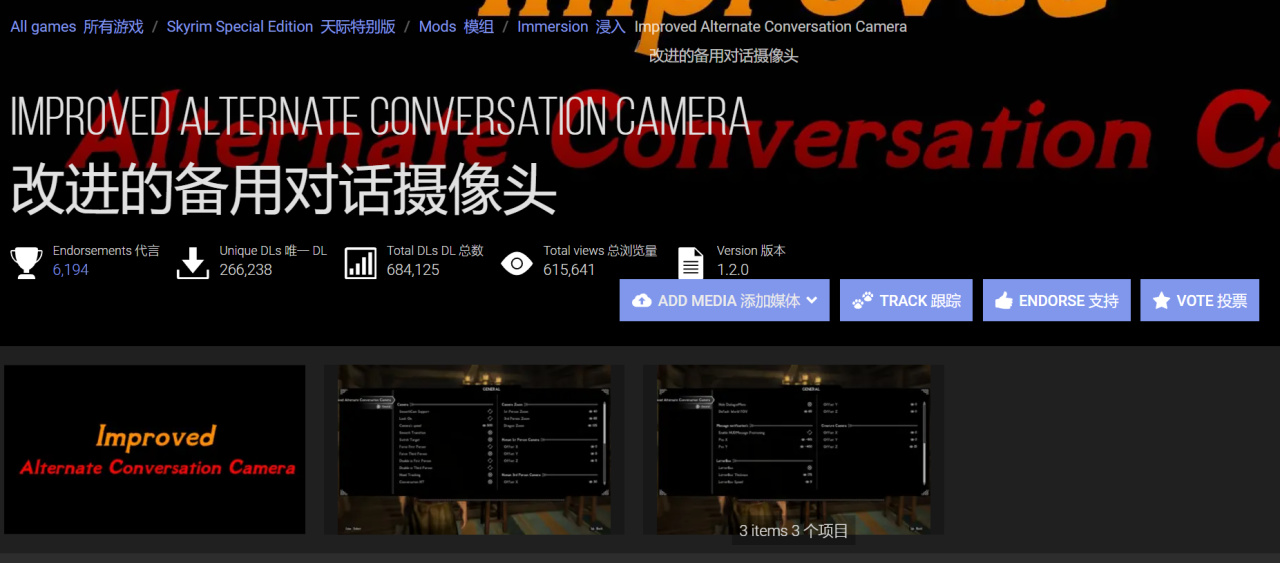This screenshot has width=1280, height=563.
Task: Open the 6,194 endorsements count link
Action: pyautogui.click(x=71, y=270)
